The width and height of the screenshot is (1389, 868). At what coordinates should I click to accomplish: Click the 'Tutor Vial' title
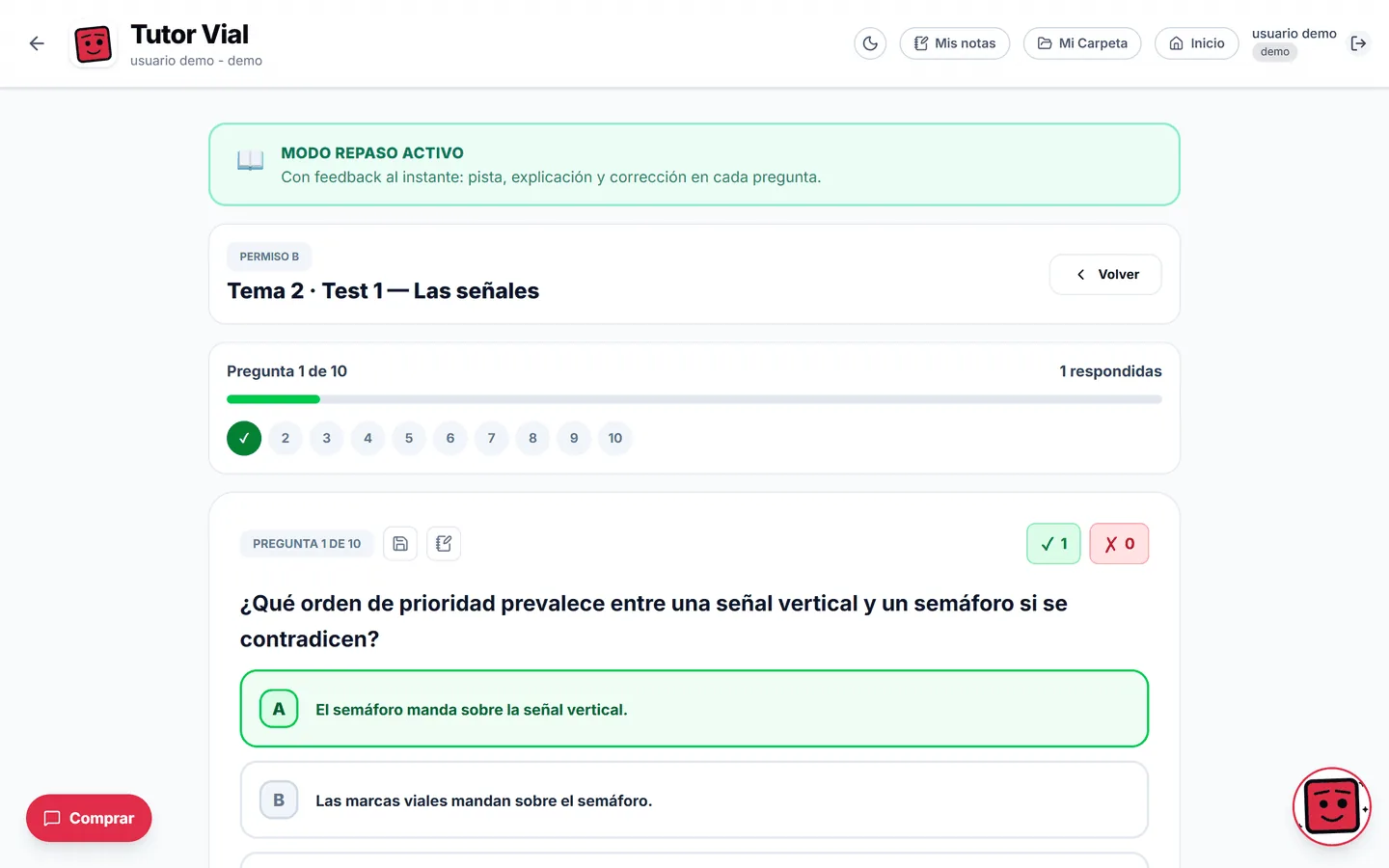pos(190,35)
